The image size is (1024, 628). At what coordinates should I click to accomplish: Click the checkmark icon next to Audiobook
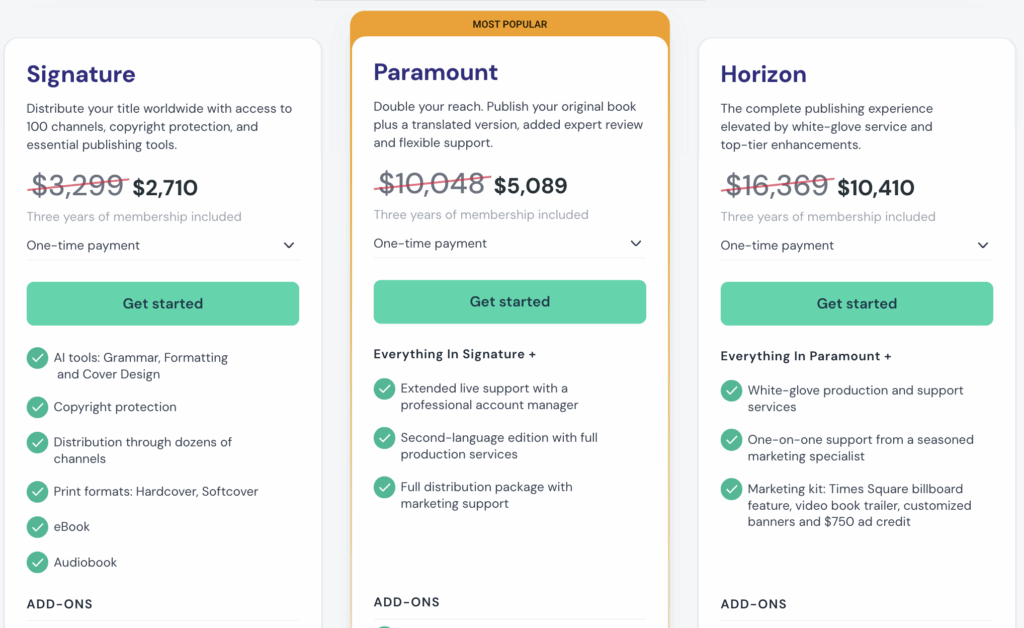coord(37,562)
